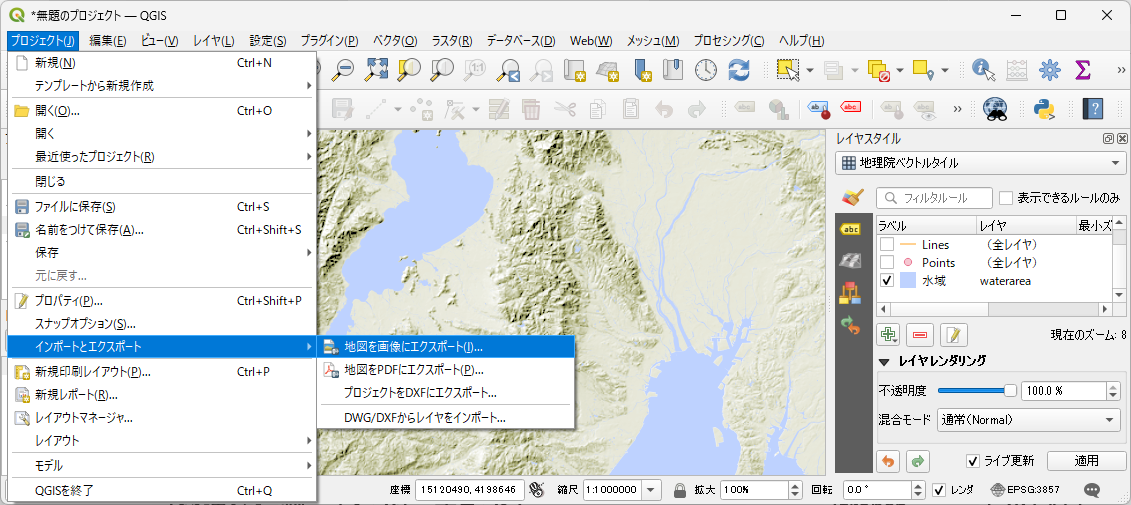Select the Zoom Out magnifier tool
Image resolution: width=1131 pixels, height=505 pixels.
point(345,69)
